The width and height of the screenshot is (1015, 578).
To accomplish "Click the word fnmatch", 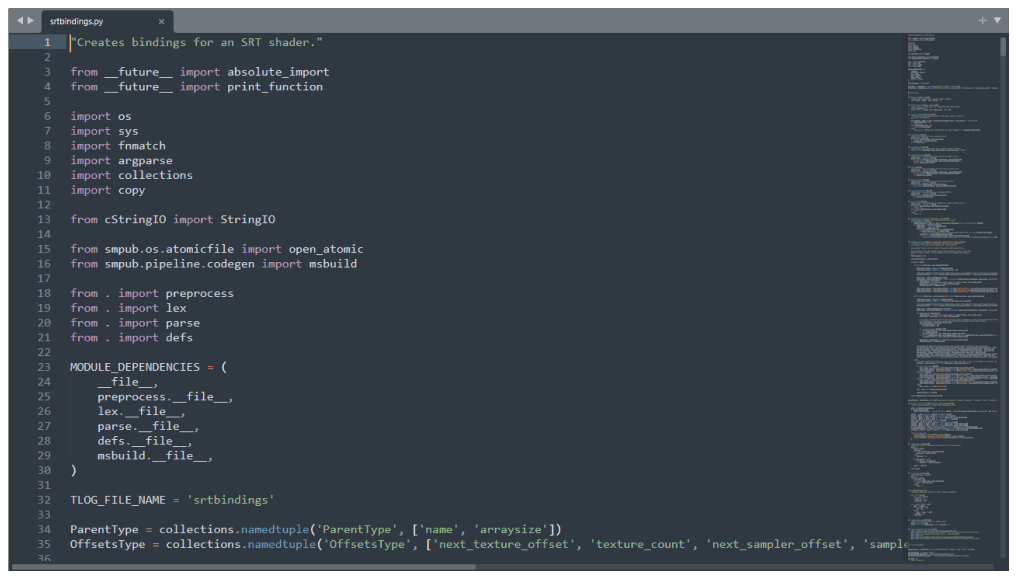I will pos(142,146).
